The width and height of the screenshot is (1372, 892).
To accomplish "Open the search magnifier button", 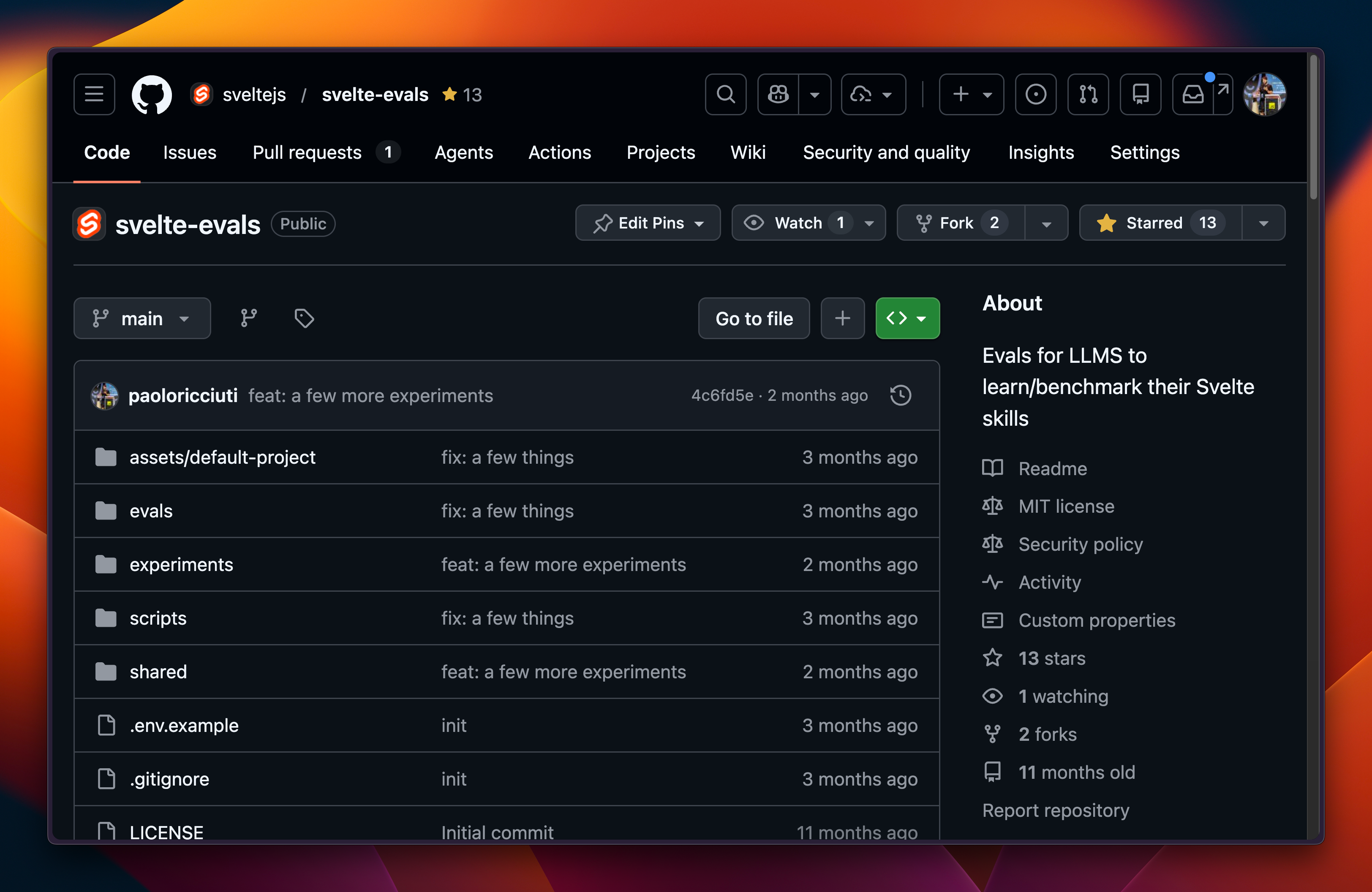I will [725, 94].
